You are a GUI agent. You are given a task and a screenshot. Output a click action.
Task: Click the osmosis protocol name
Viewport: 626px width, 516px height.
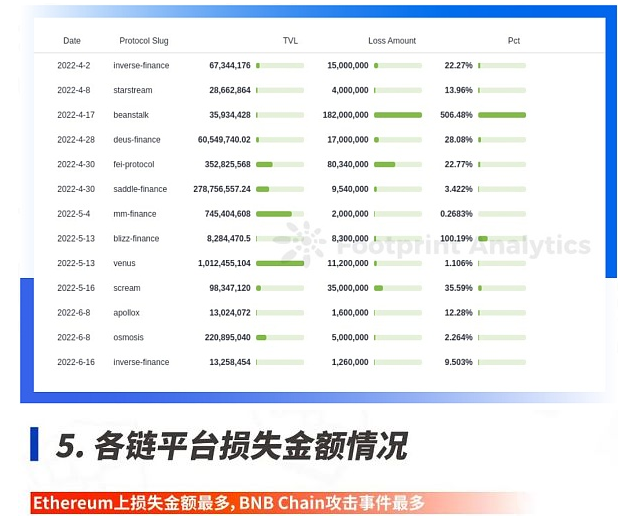tap(129, 337)
